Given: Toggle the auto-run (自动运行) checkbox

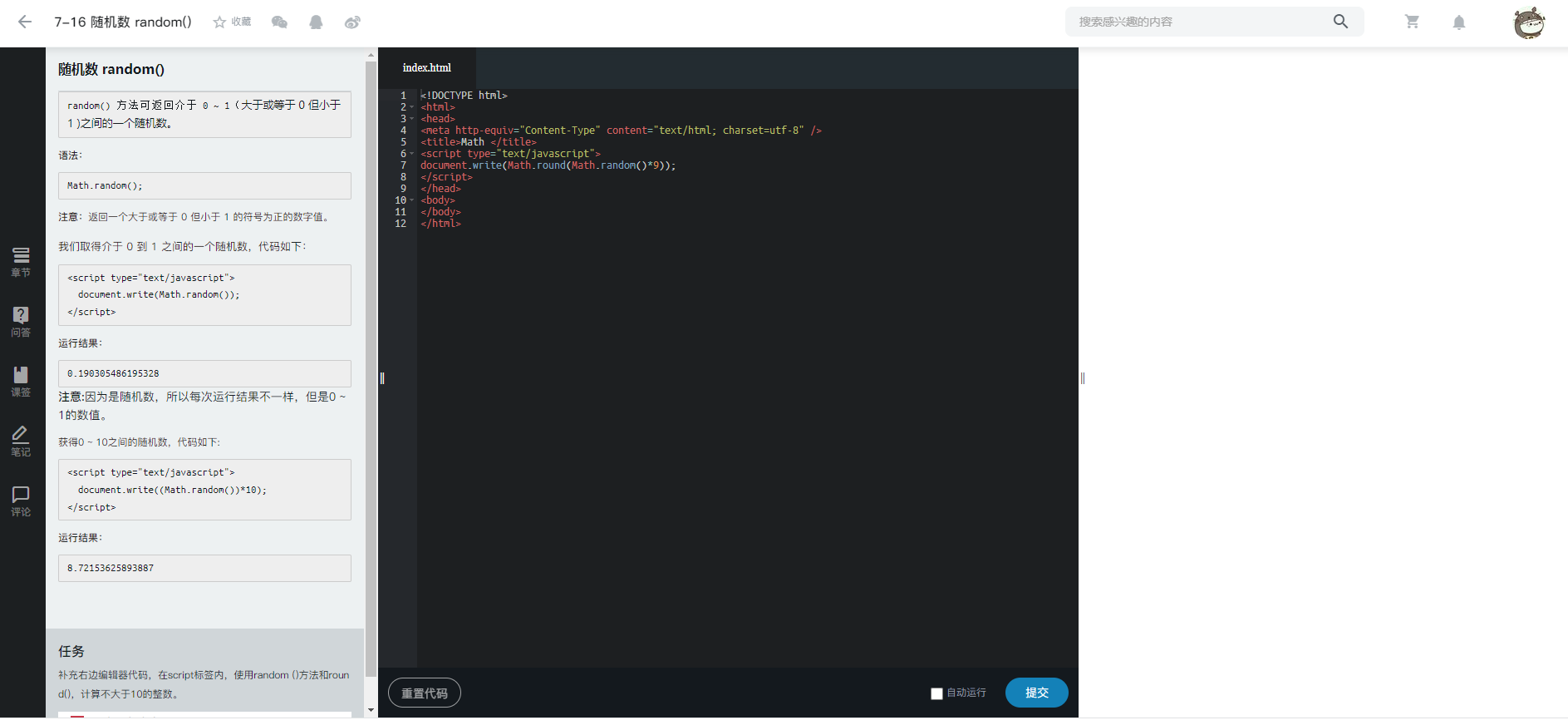Looking at the screenshot, I should coord(936,693).
